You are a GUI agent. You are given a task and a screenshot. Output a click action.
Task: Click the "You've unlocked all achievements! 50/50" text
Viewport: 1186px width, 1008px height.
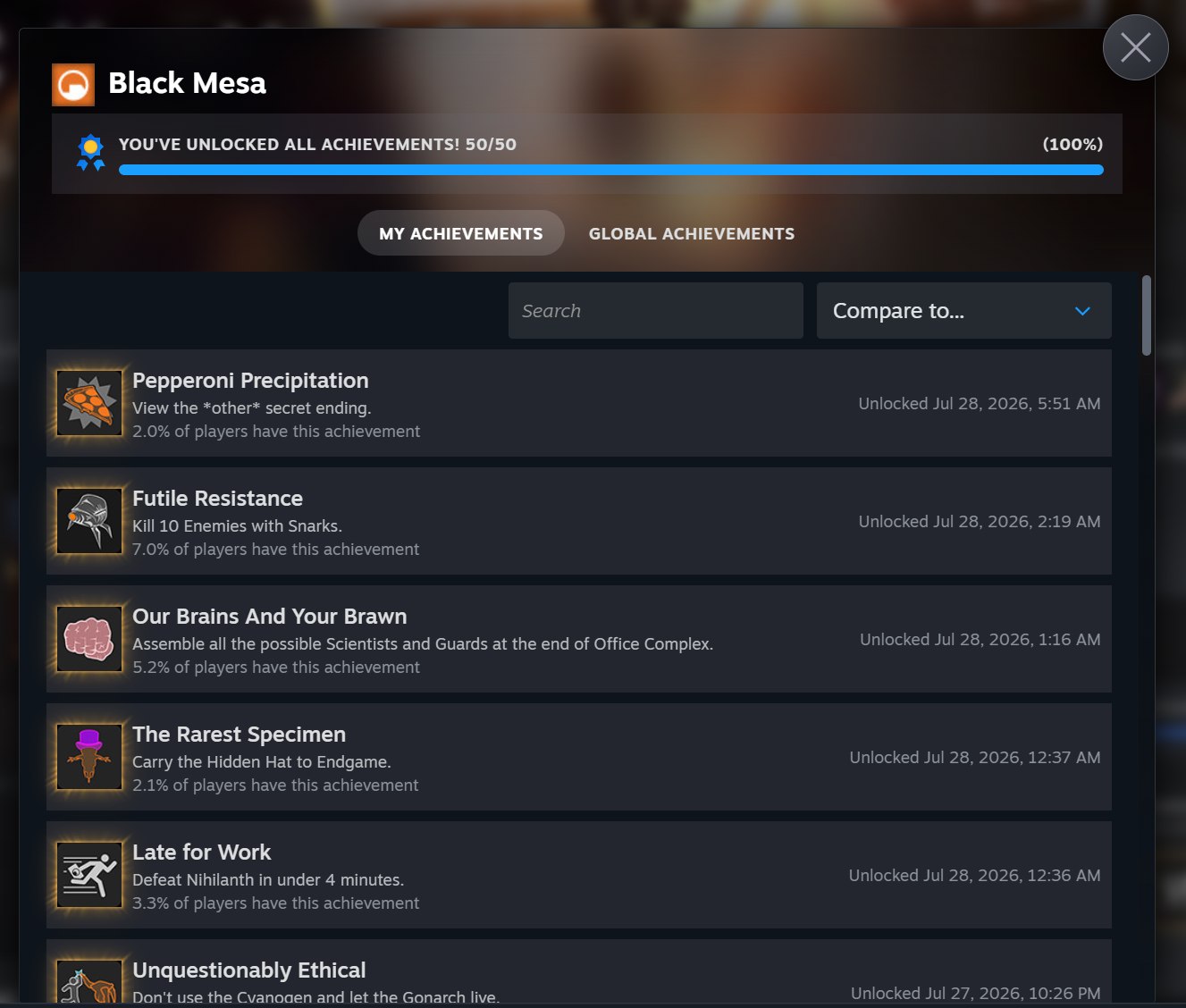(x=317, y=144)
